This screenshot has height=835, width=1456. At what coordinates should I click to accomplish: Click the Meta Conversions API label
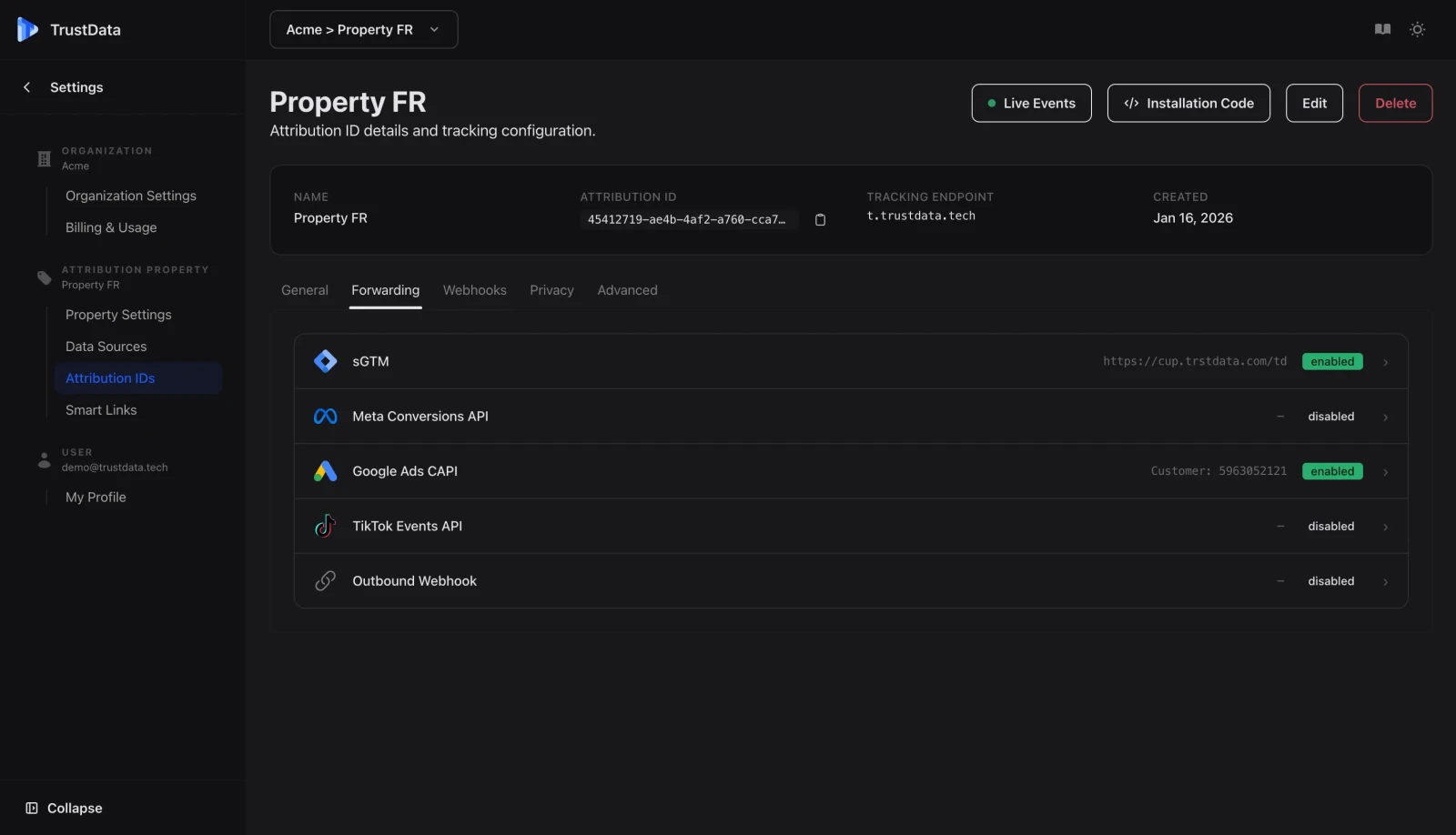pos(420,417)
